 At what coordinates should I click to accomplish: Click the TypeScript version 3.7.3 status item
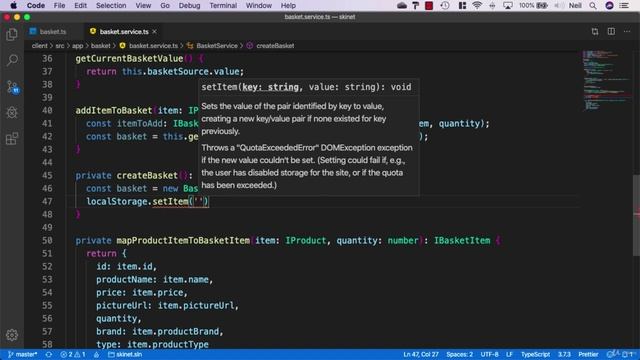564,354
